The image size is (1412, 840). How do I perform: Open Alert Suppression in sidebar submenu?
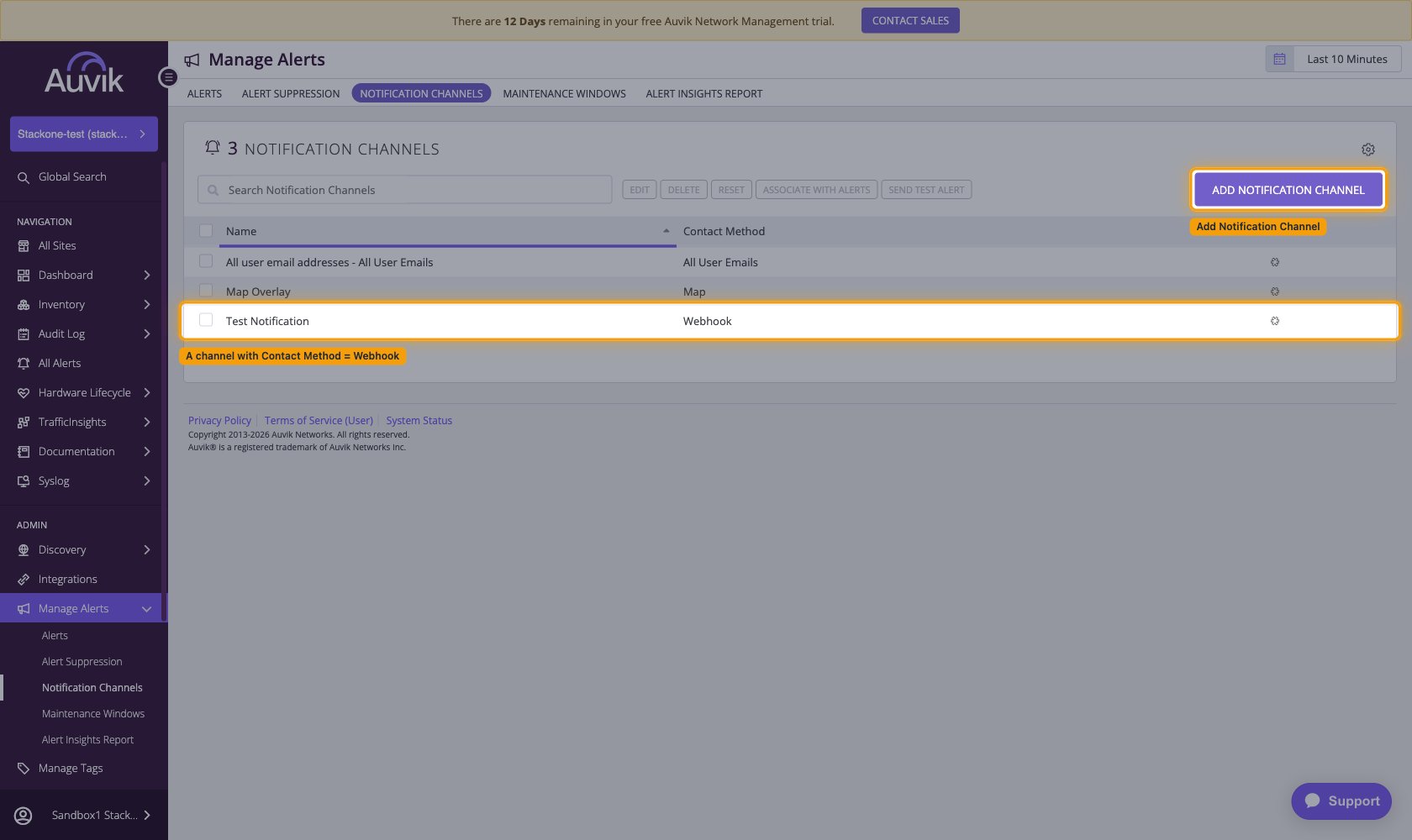click(82, 662)
